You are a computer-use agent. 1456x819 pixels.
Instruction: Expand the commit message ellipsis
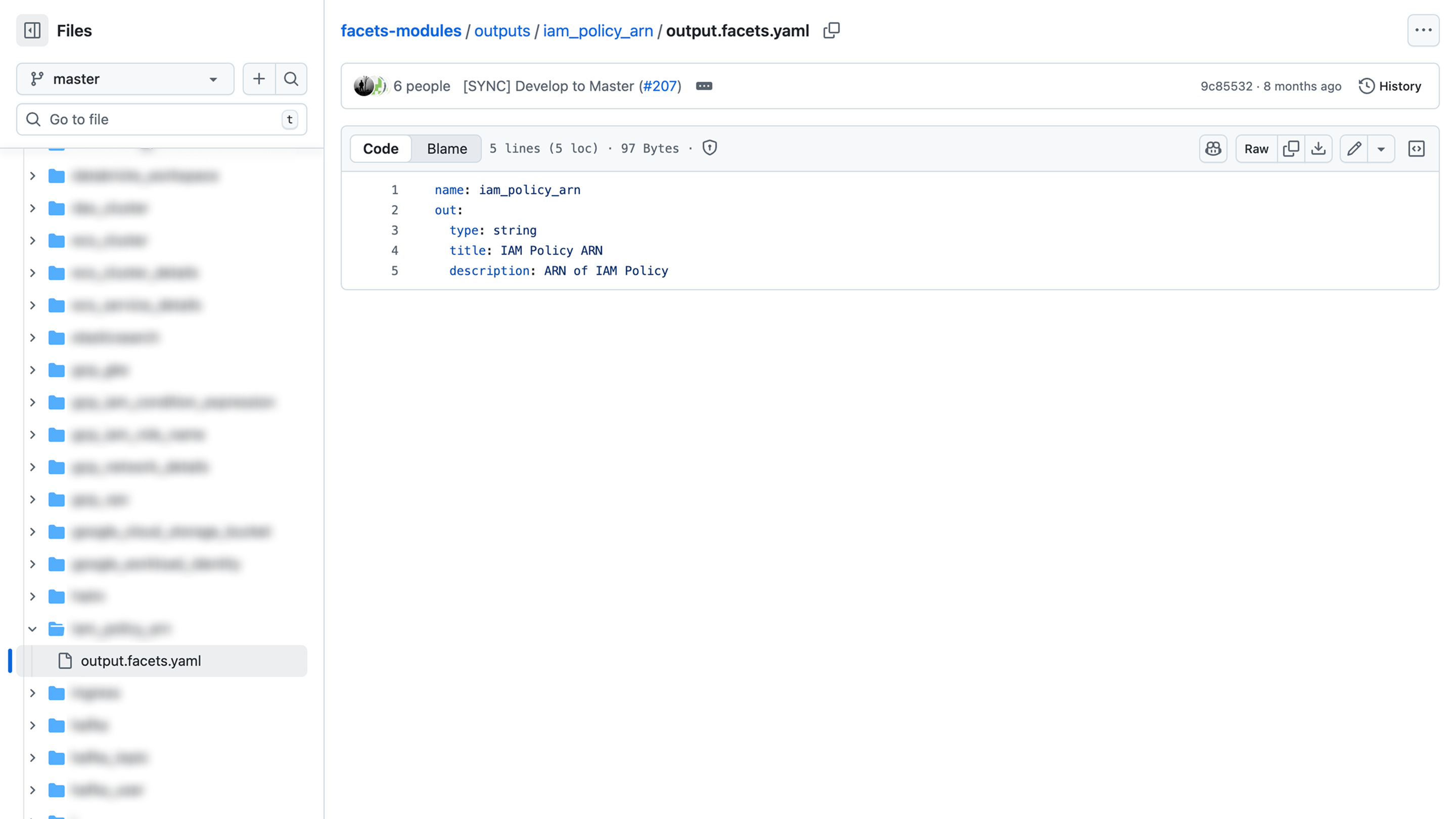pyautogui.click(x=704, y=86)
